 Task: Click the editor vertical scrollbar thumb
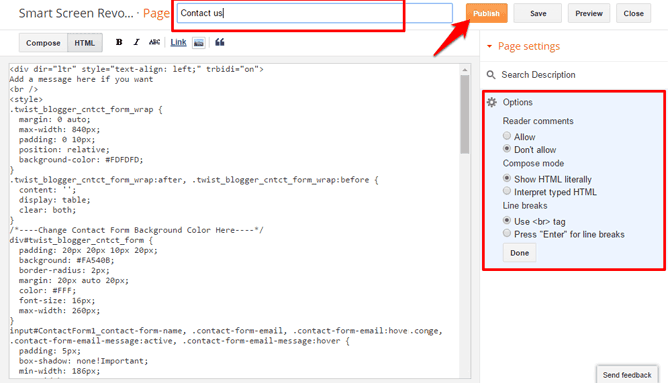point(465,114)
